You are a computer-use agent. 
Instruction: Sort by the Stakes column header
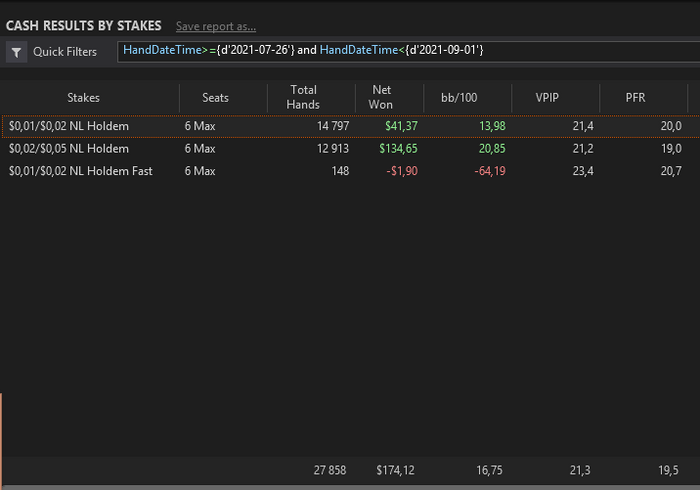83,98
